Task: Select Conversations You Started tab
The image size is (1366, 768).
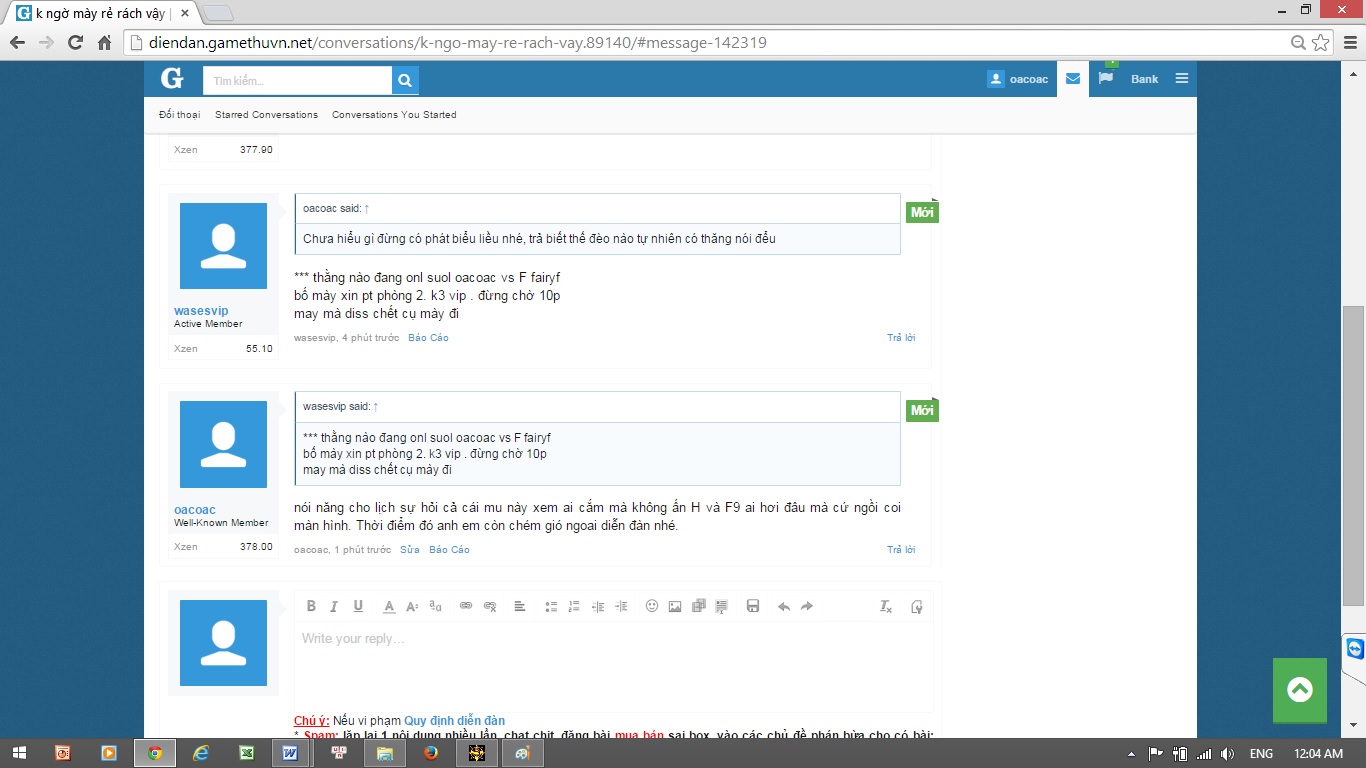Action: point(394,115)
